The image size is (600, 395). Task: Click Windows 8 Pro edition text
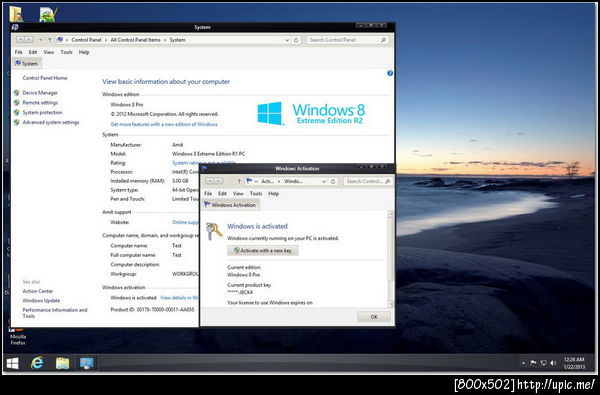[127, 104]
